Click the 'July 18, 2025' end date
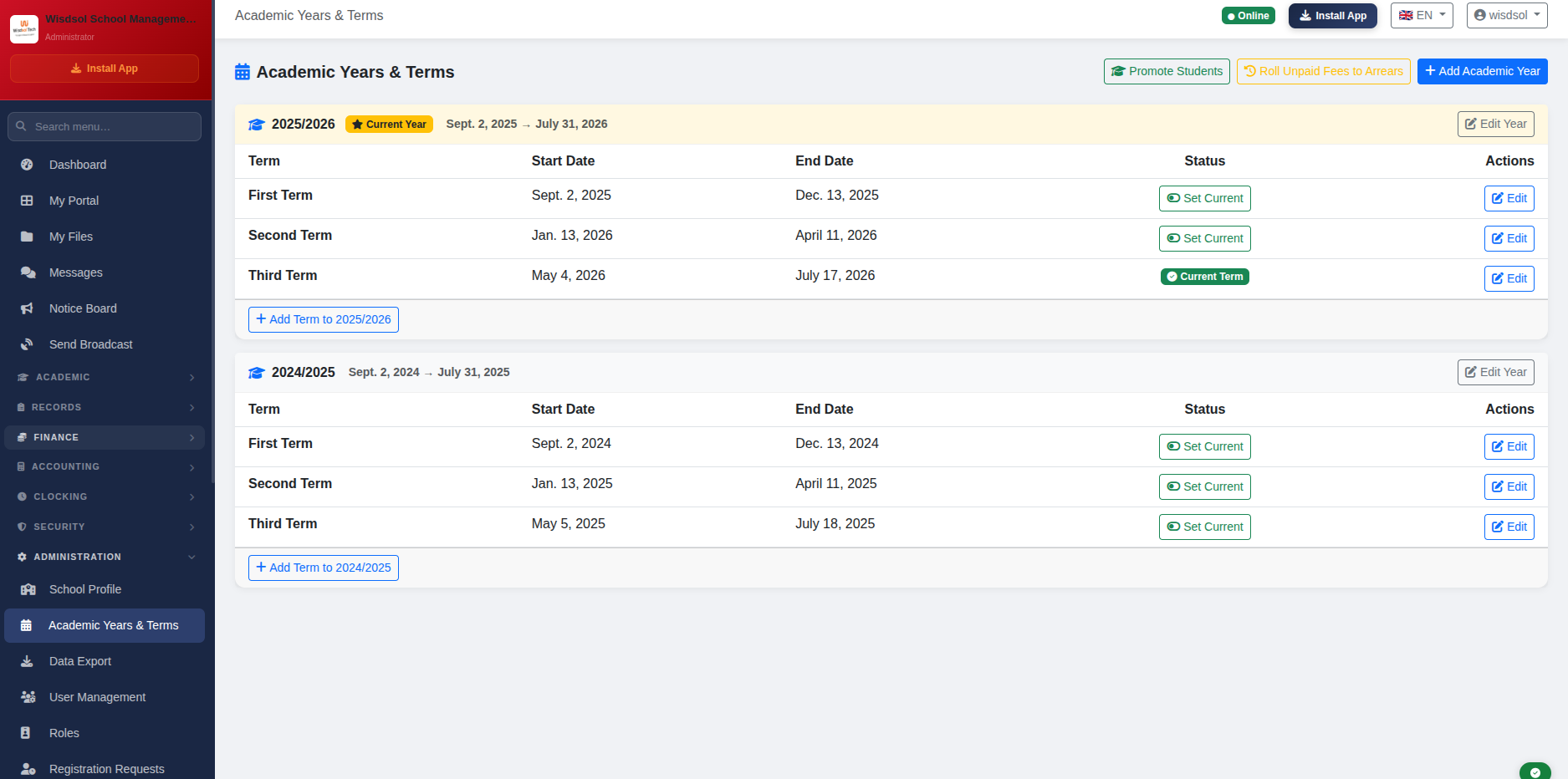This screenshot has width=1568, height=779. 835,523
